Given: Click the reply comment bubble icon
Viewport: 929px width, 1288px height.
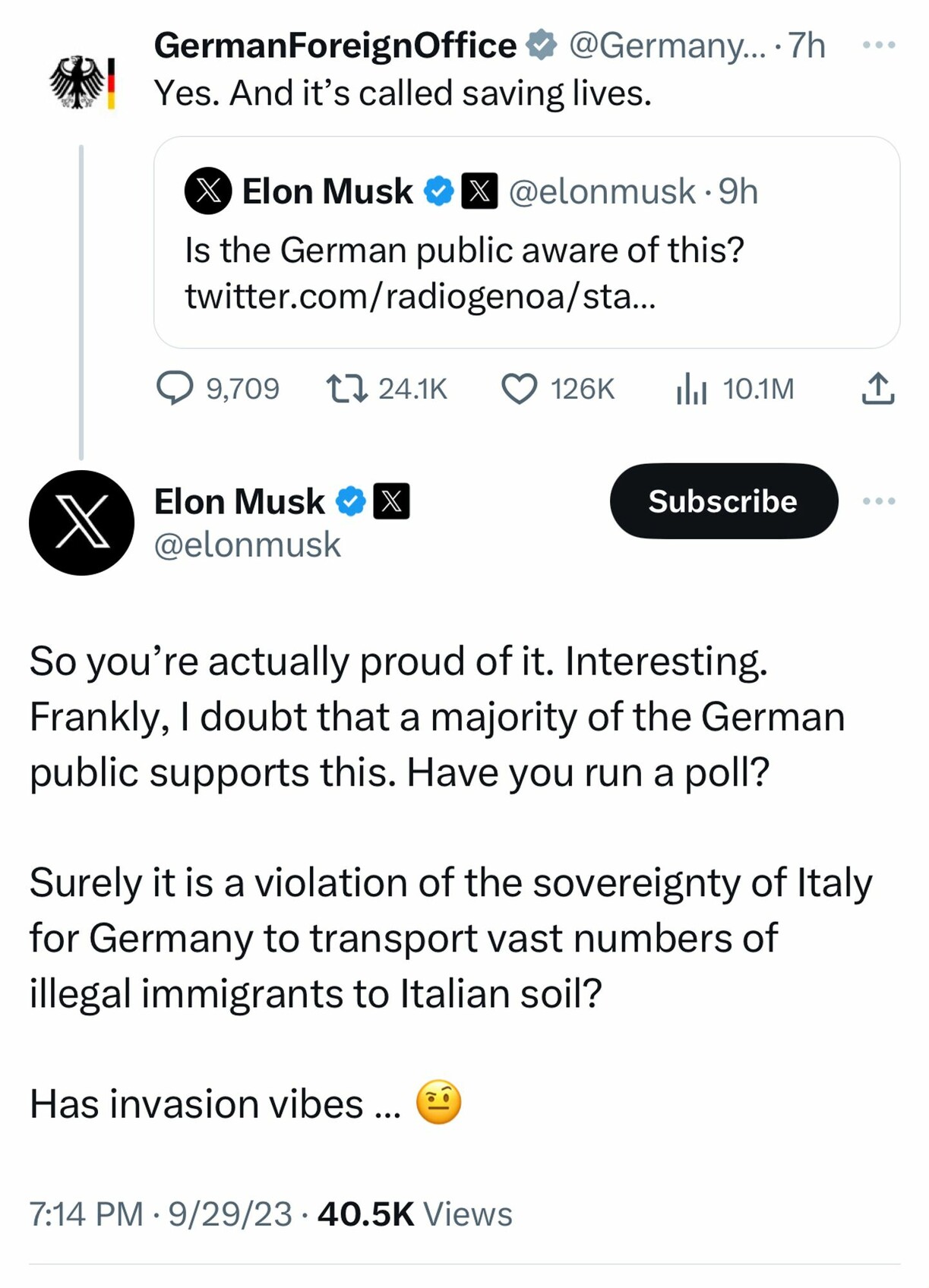Looking at the screenshot, I should tap(175, 388).
